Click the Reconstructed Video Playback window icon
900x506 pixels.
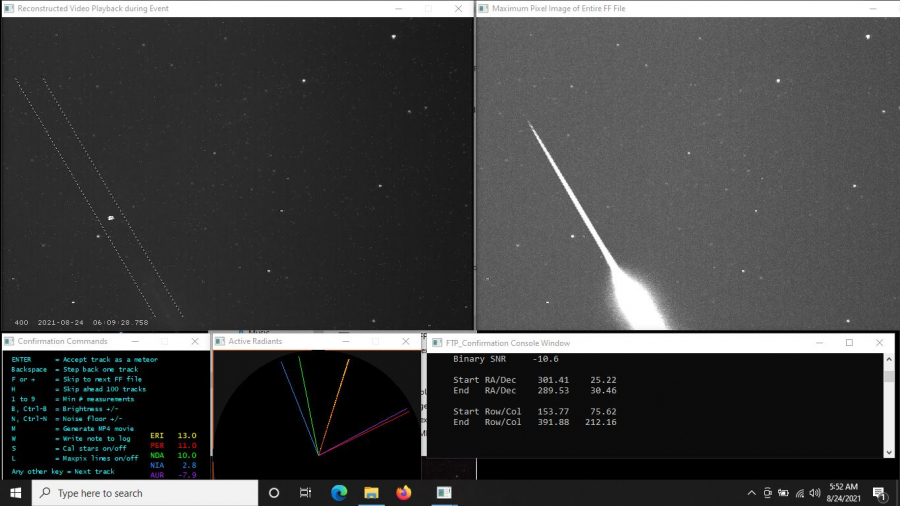tap(9, 9)
